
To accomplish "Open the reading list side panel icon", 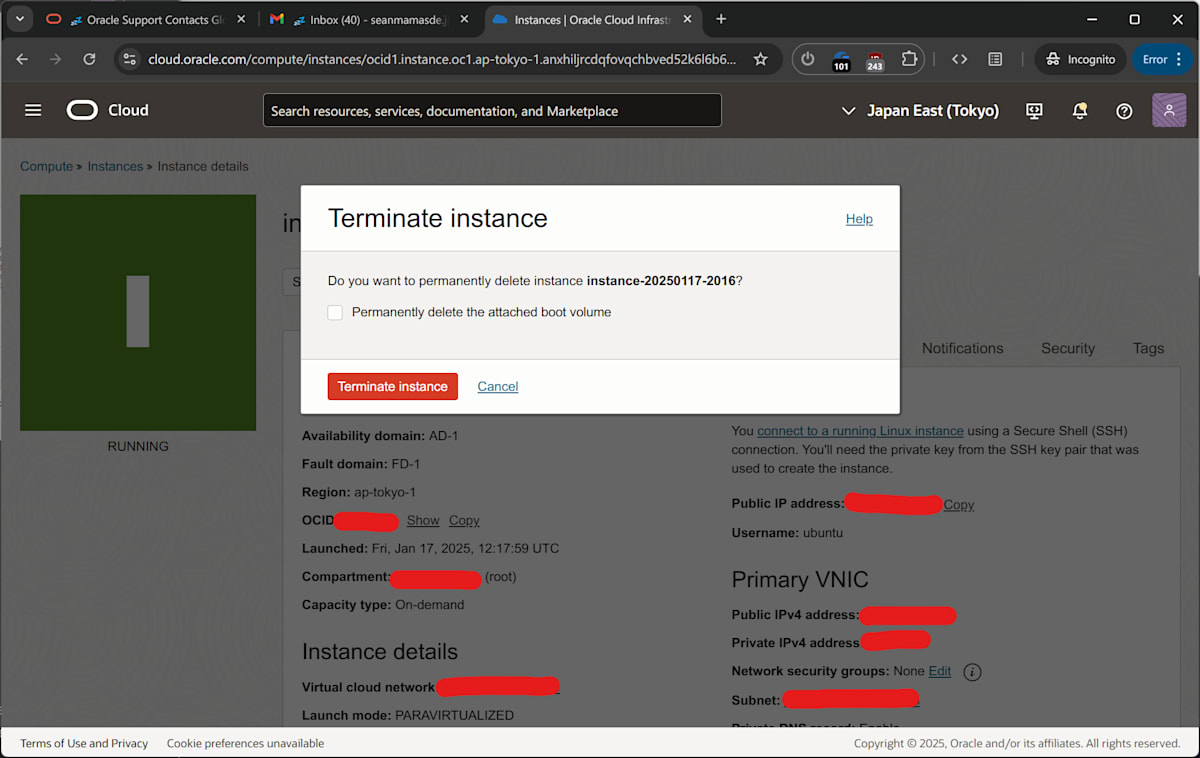I will coord(995,59).
